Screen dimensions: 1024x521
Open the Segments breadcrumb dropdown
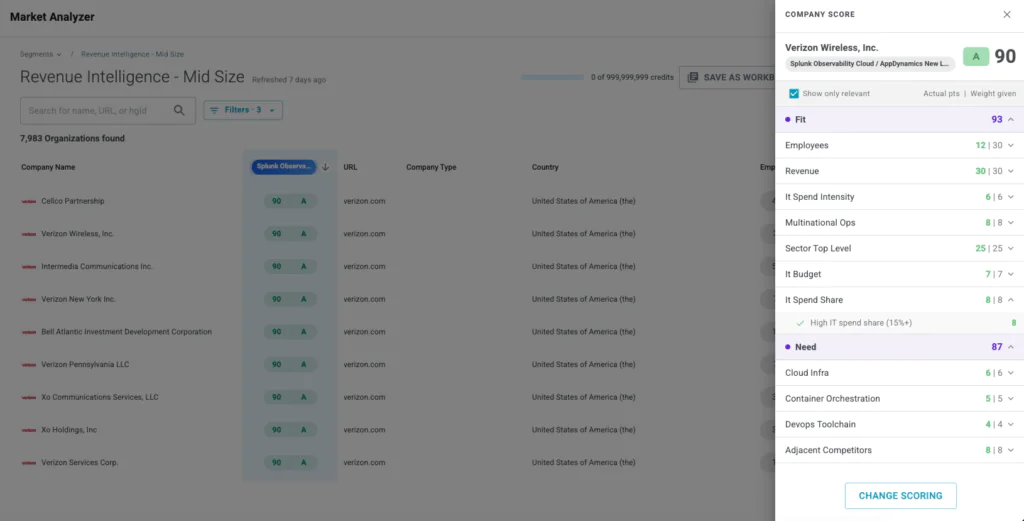coord(40,54)
